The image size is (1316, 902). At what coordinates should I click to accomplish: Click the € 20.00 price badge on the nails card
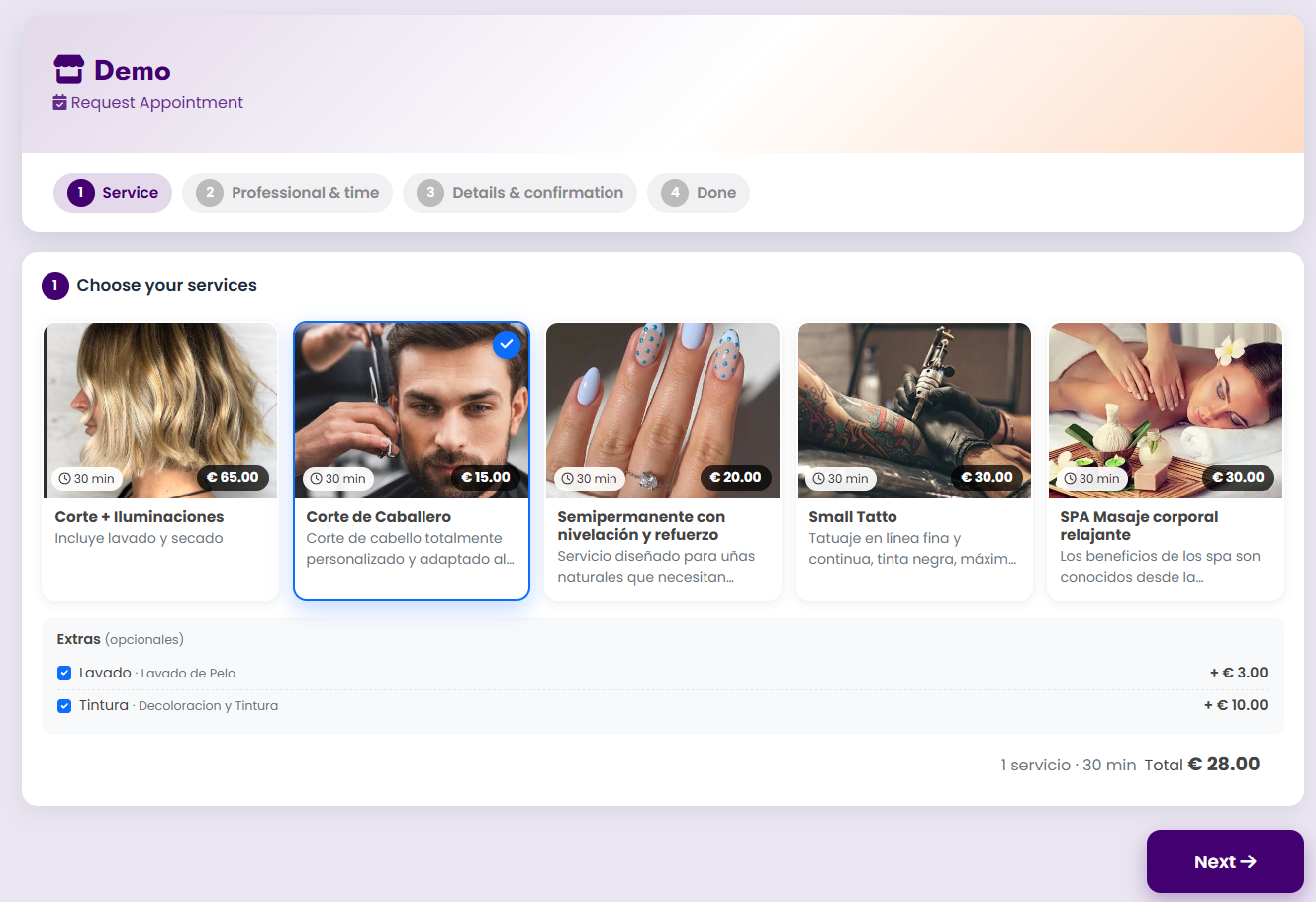coord(736,478)
